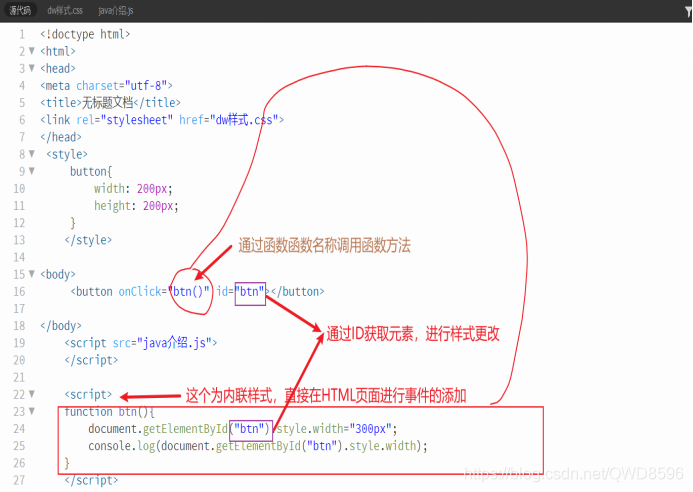Open the dw样式.css related file tab
Image resolution: width=693 pixels, height=492 pixels.
[65, 10]
